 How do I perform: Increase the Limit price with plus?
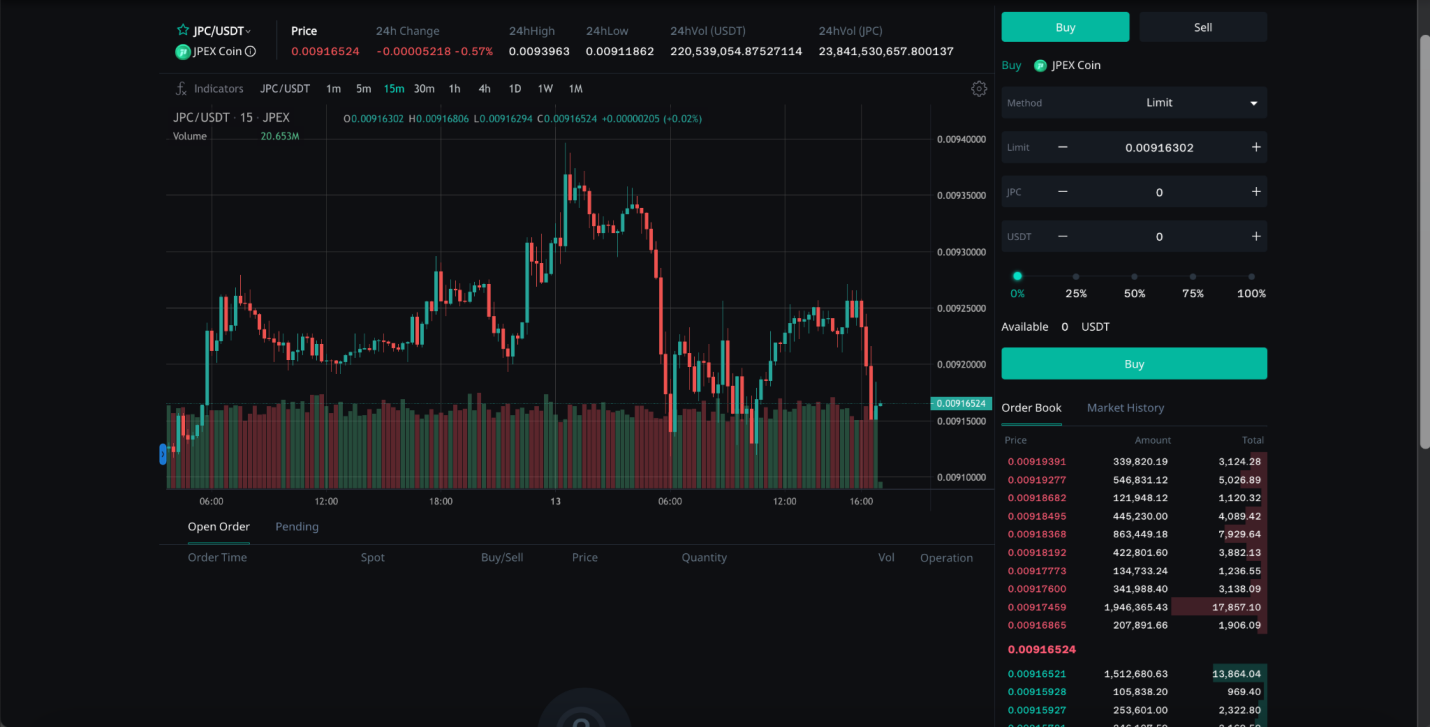tap(1256, 147)
